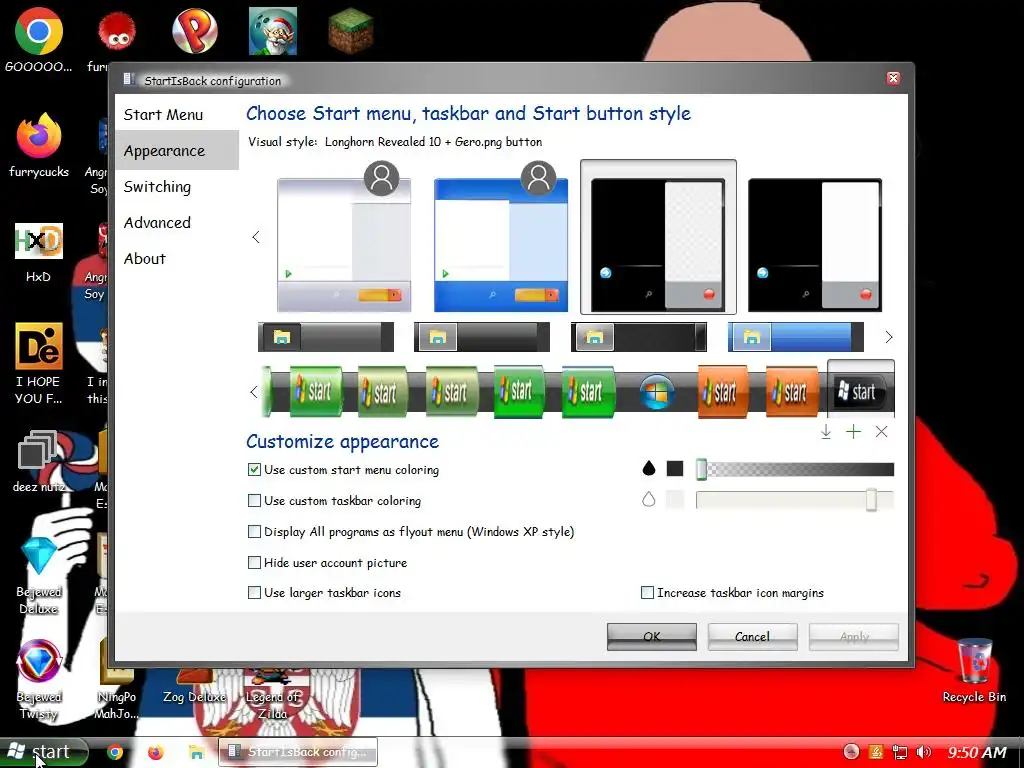This screenshot has height=768, width=1024.
Task: Select the black Start menu with transparent panel
Action: (x=658, y=237)
